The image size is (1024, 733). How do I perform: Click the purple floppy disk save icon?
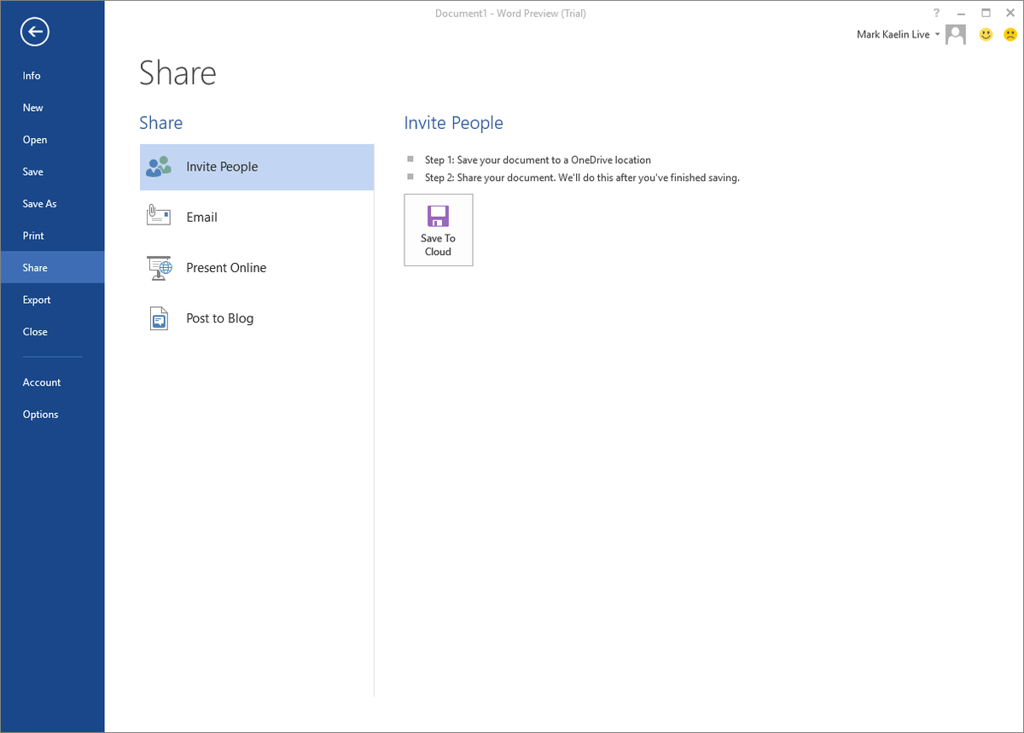(438, 216)
